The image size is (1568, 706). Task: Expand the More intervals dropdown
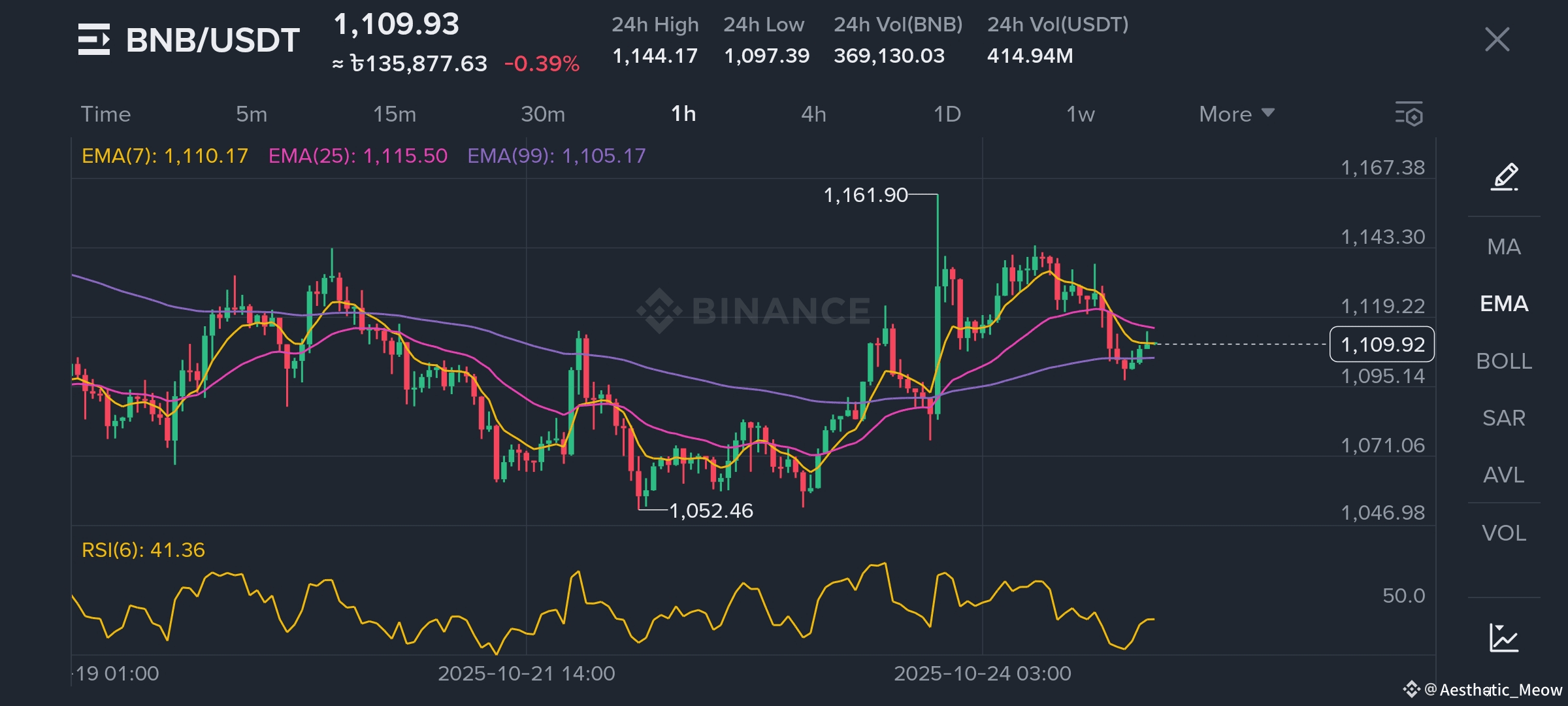1236,114
